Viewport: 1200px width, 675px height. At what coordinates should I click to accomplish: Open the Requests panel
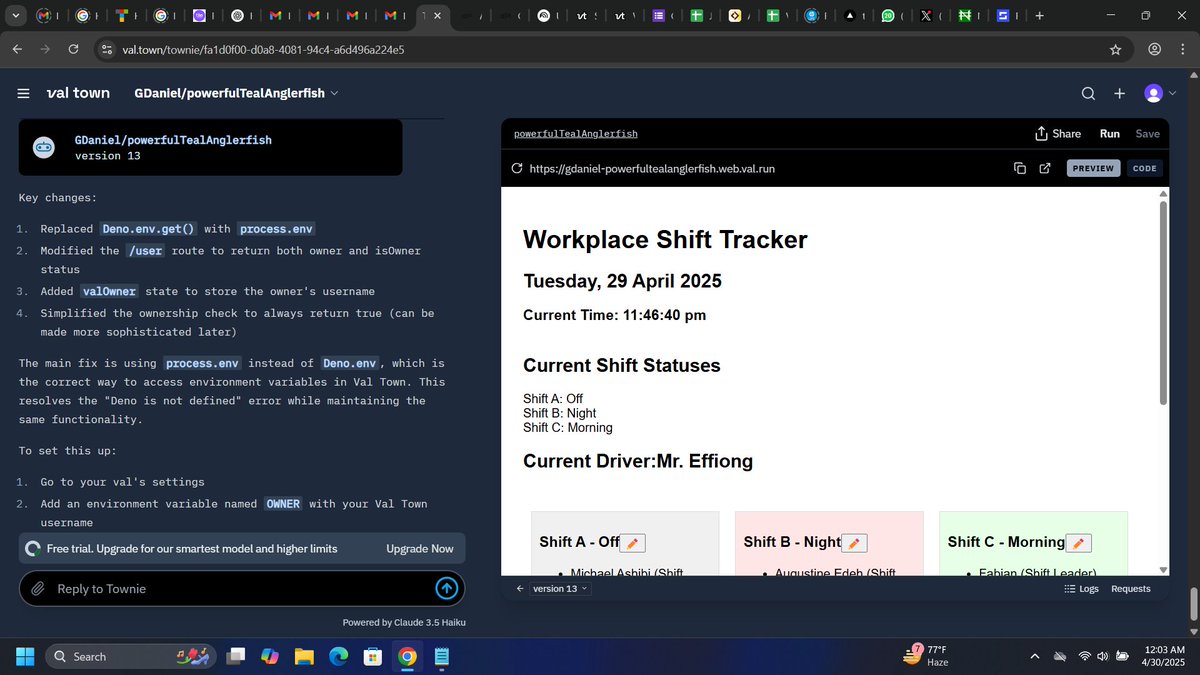click(1131, 589)
